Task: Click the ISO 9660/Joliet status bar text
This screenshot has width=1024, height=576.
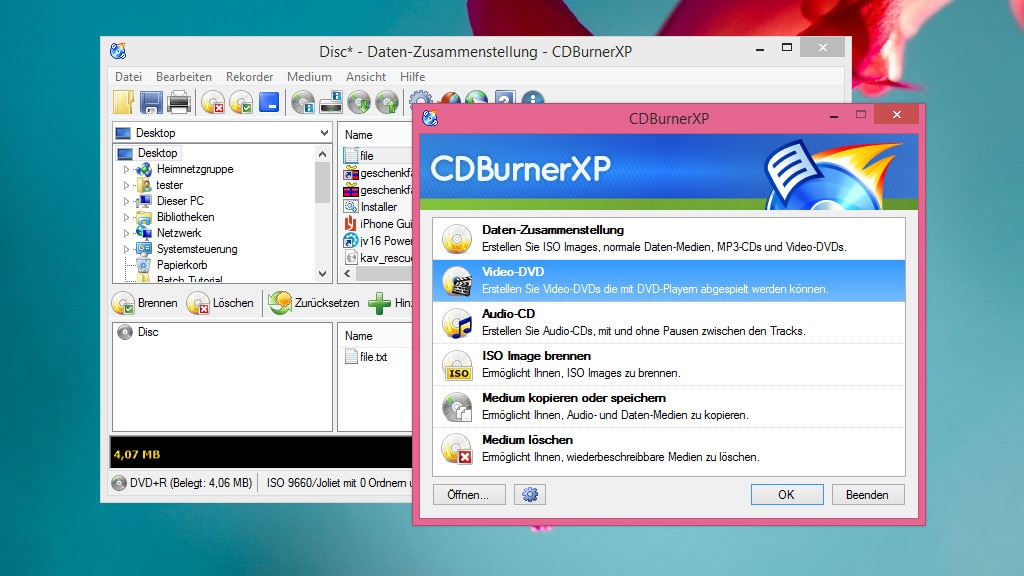Action: tap(340, 483)
